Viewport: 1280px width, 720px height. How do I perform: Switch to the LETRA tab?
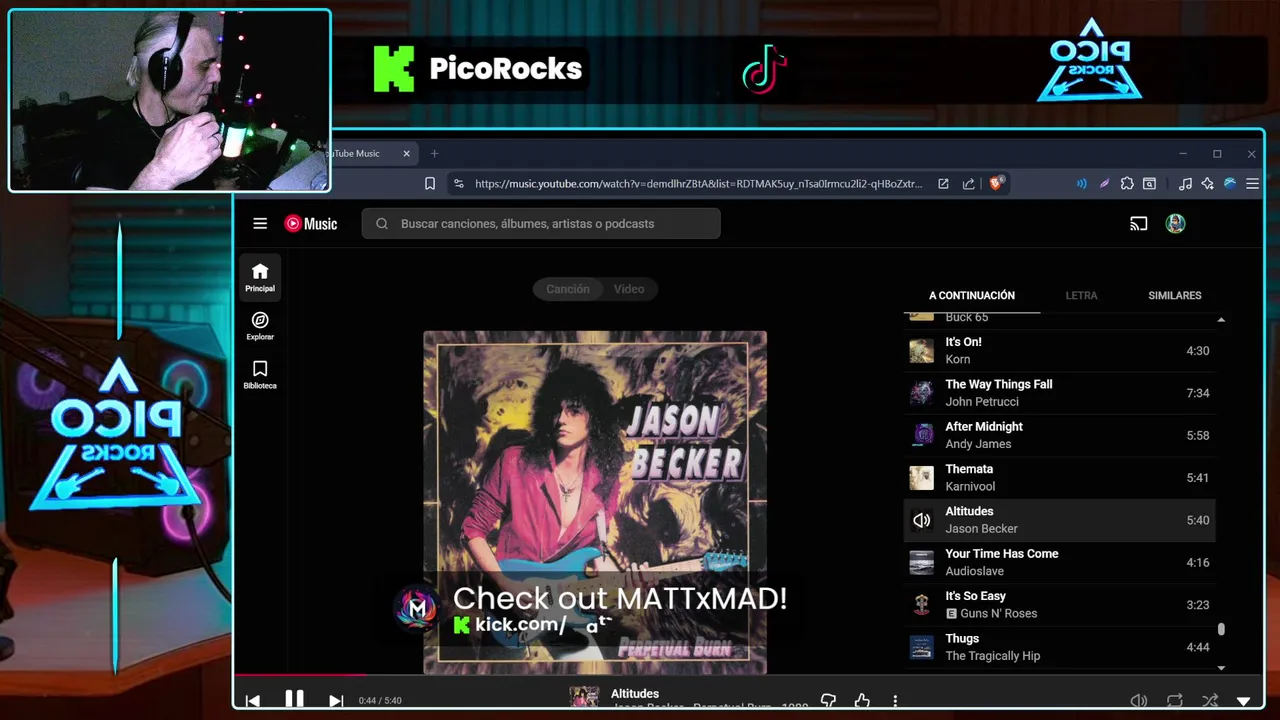(x=1081, y=296)
